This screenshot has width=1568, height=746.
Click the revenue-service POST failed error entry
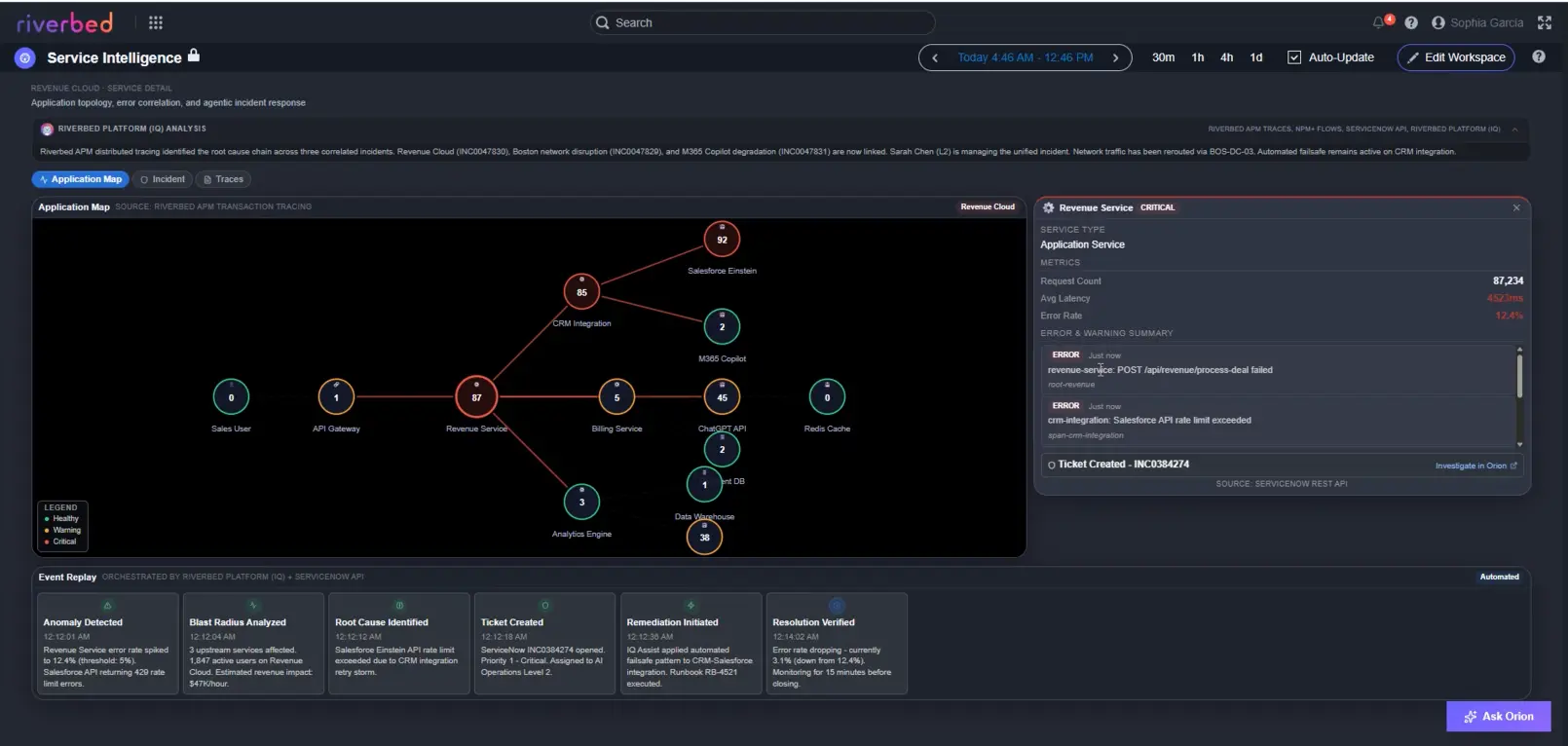click(x=1278, y=370)
